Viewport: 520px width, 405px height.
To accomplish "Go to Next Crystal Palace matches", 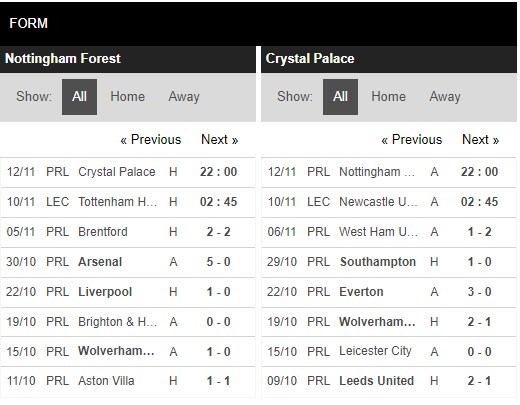I will [x=481, y=139].
